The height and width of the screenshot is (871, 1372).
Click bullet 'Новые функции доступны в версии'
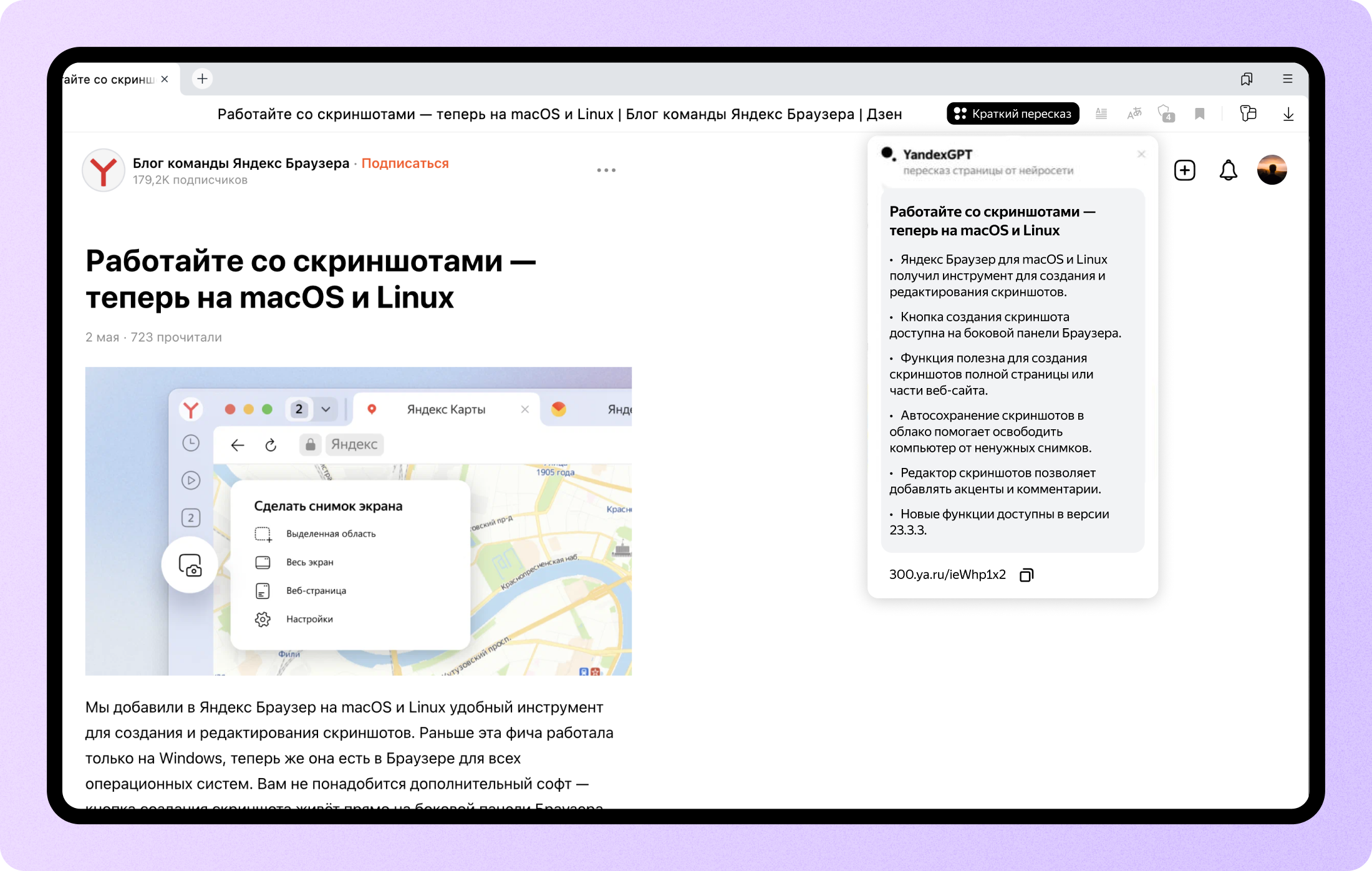[999, 522]
